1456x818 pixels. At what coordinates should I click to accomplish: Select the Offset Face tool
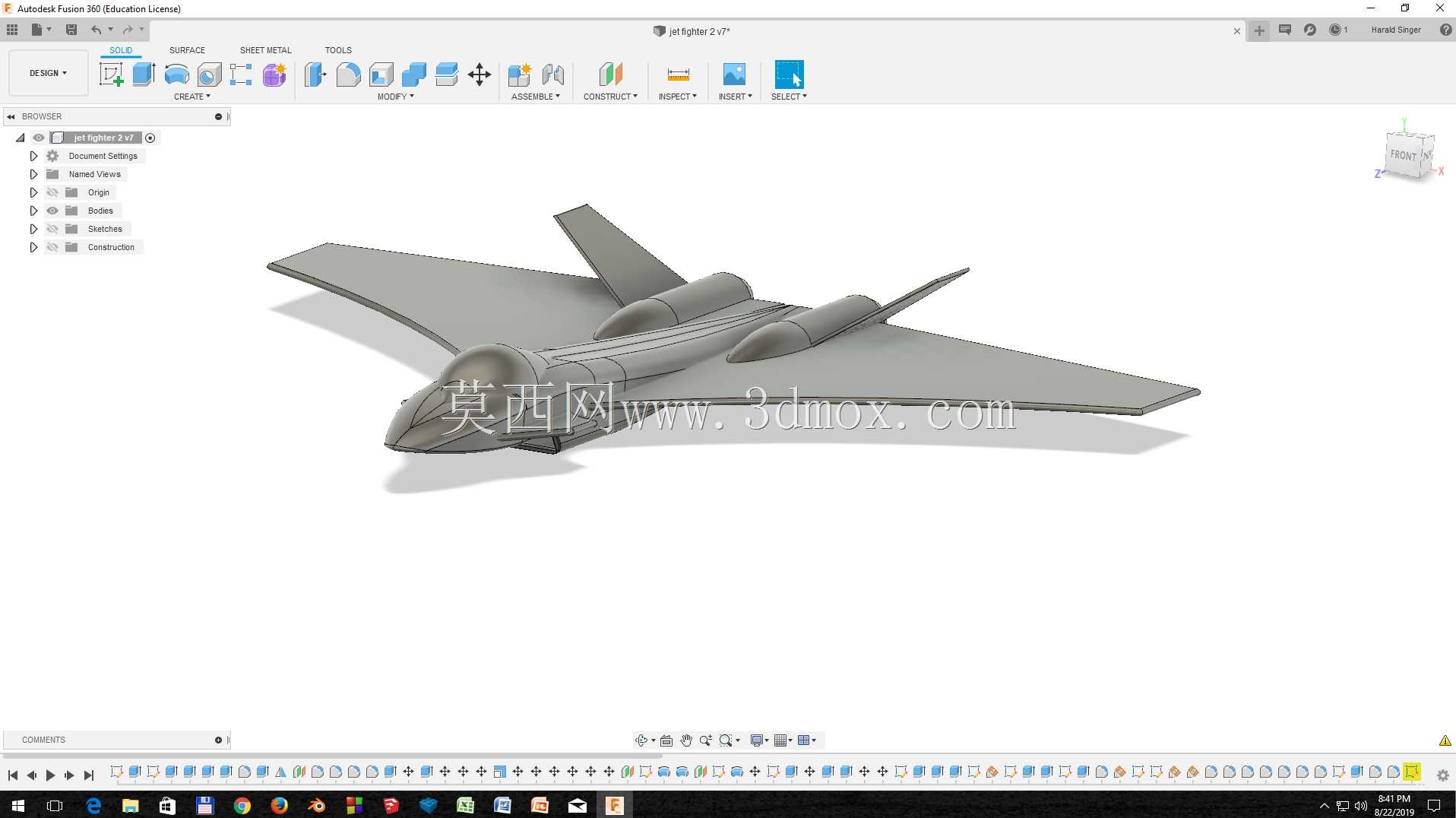(x=446, y=75)
